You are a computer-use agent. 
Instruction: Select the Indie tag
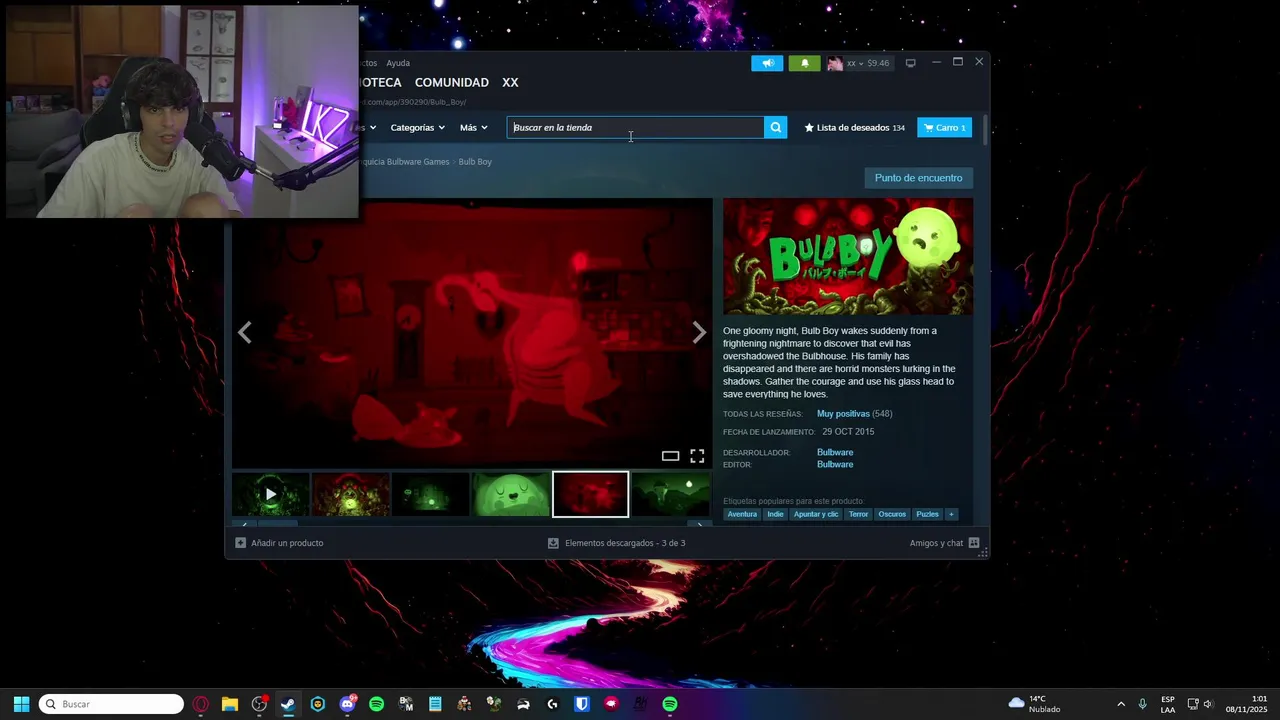775,514
